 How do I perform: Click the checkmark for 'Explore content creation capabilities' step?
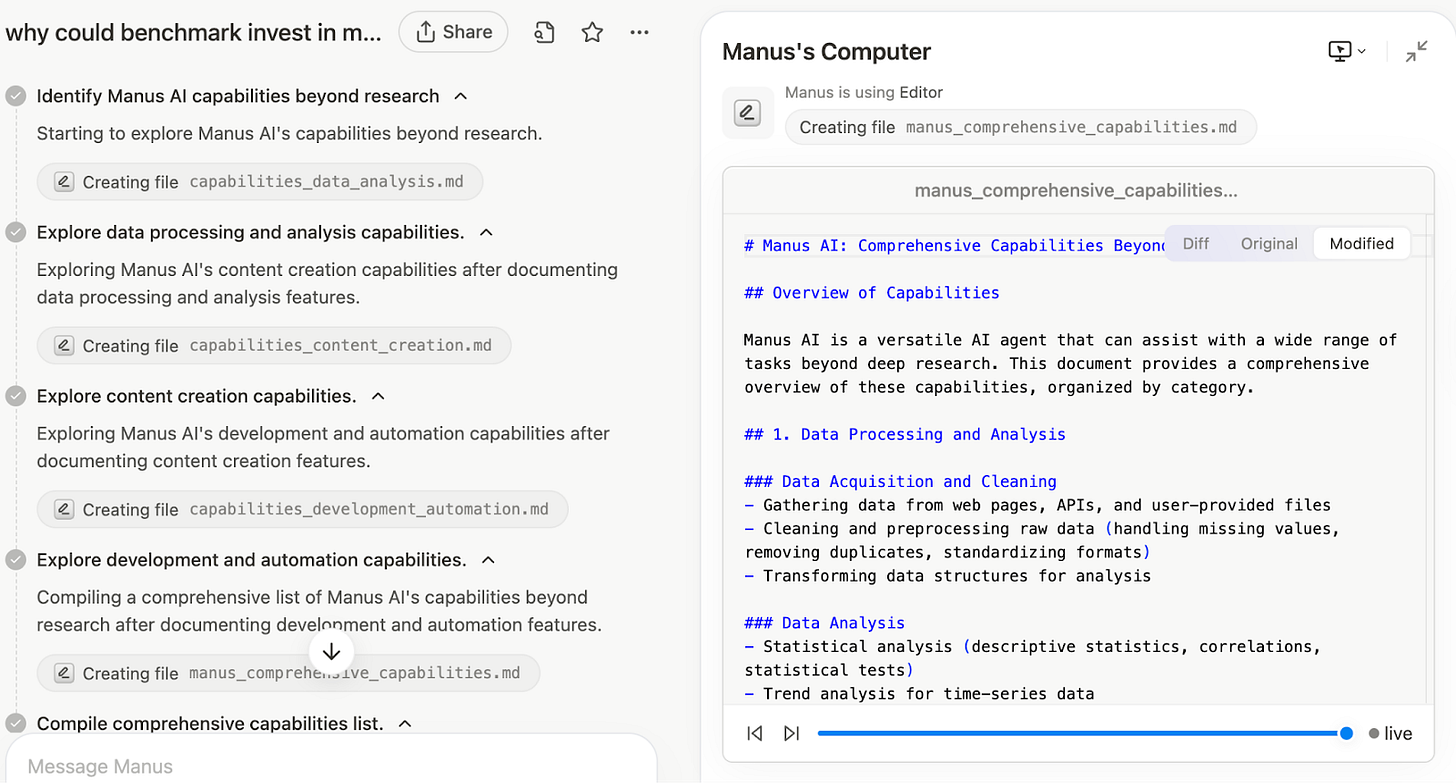(x=16, y=396)
